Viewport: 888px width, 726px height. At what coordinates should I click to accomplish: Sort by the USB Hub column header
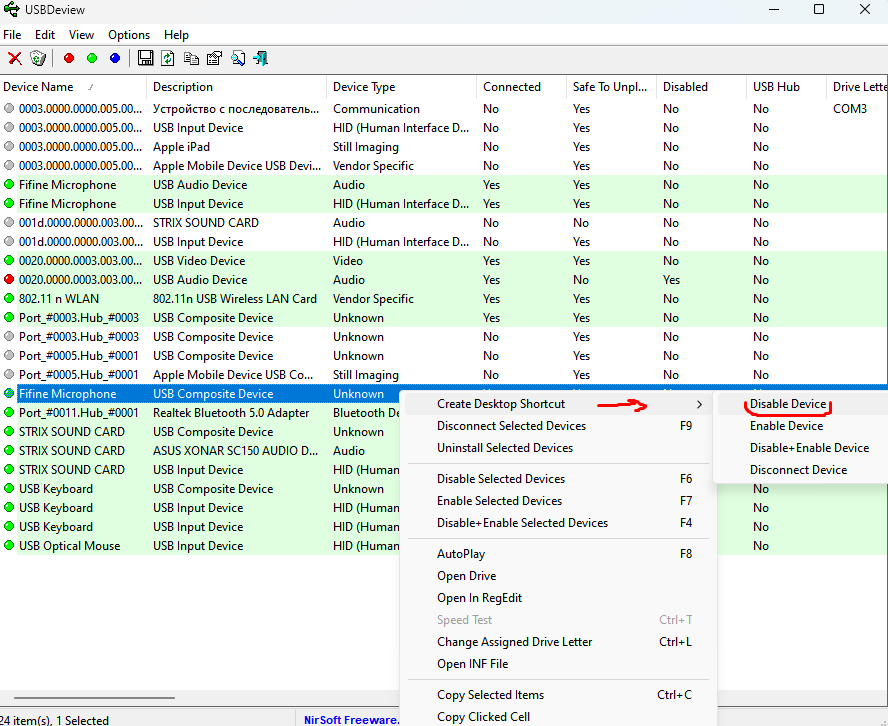tap(786, 87)
